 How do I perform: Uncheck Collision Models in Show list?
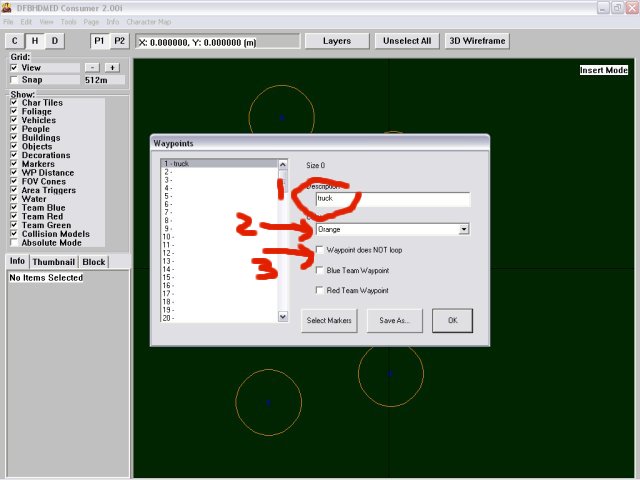pyautogui.click(x=14, y=234)
